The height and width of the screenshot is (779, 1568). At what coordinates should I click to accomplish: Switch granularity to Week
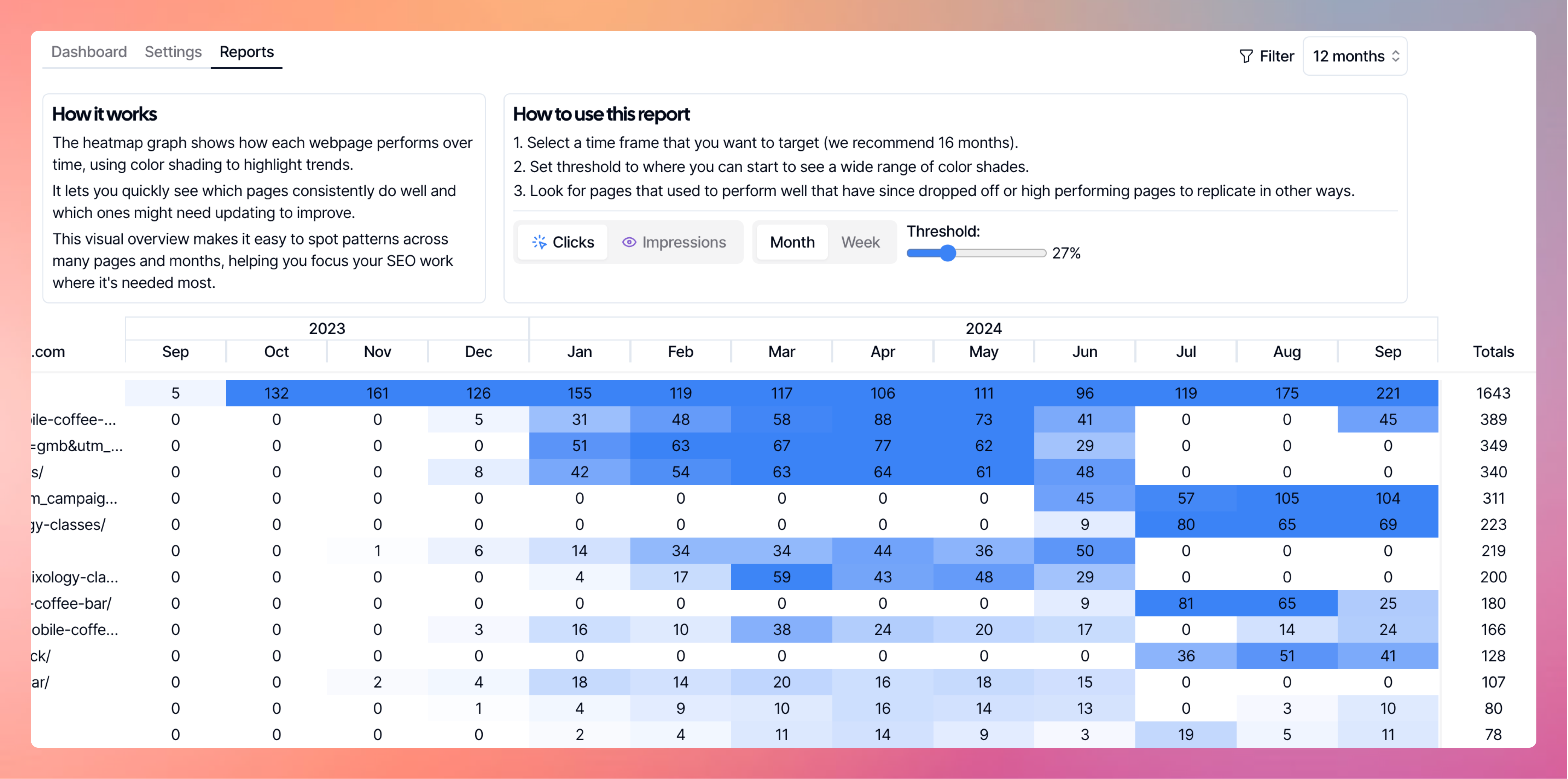860,242
